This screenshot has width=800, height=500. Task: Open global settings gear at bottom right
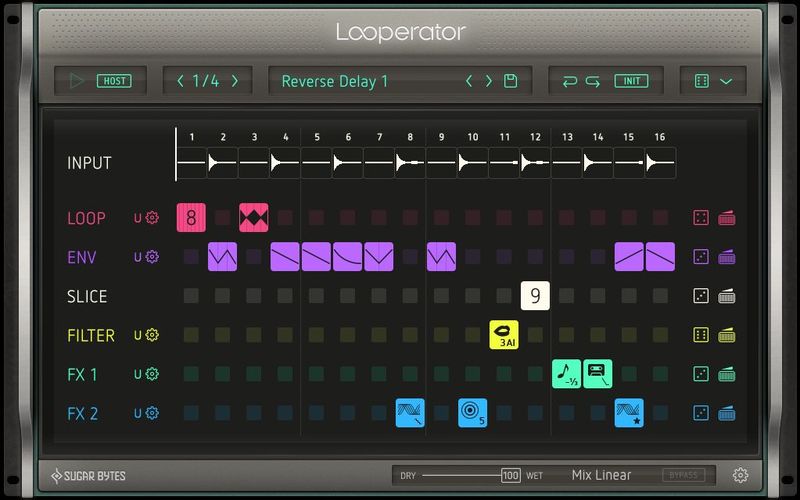[x=740, y=476]
